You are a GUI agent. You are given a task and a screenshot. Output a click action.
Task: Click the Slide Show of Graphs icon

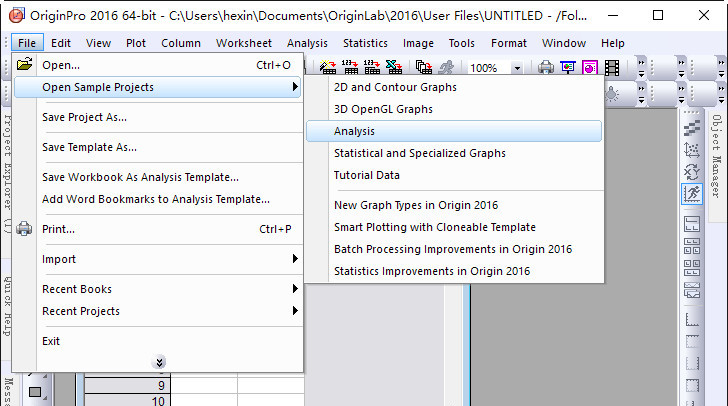coord(568,68)
